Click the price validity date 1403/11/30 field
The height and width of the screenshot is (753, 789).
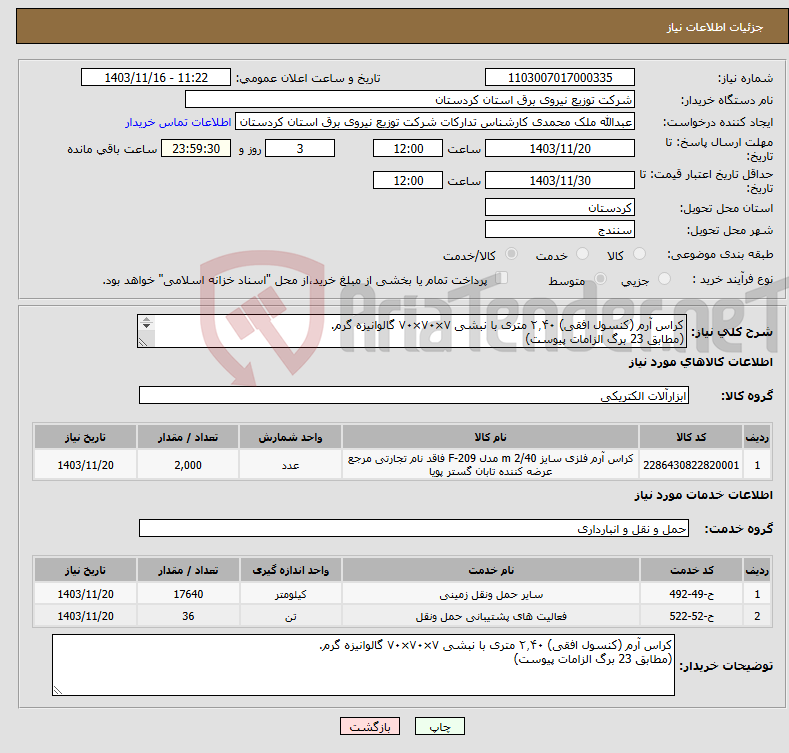pyautogui.click(x=560, y=180)
